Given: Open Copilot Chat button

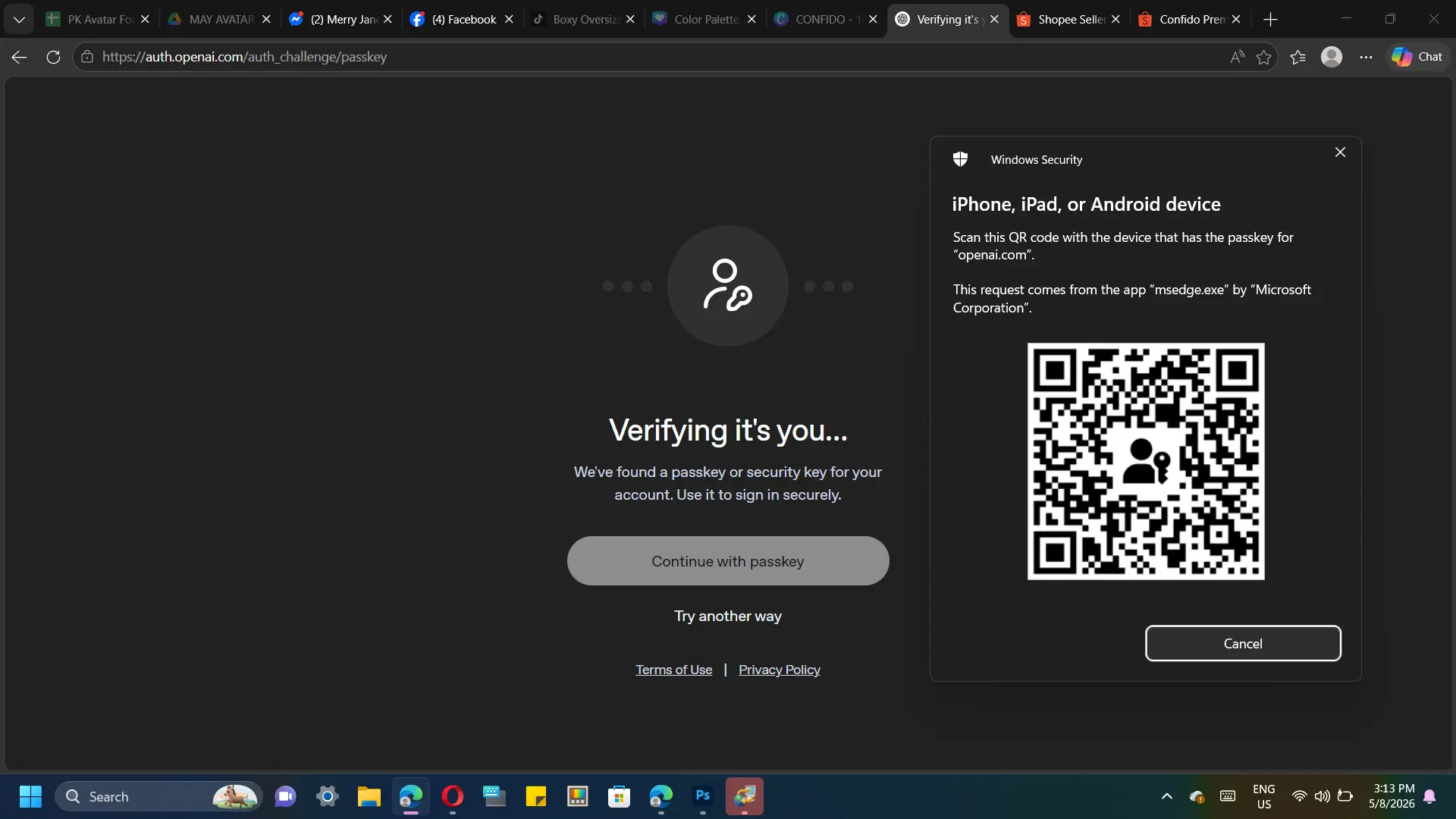Looking at the screenshot, I should tap(1417, 57).
